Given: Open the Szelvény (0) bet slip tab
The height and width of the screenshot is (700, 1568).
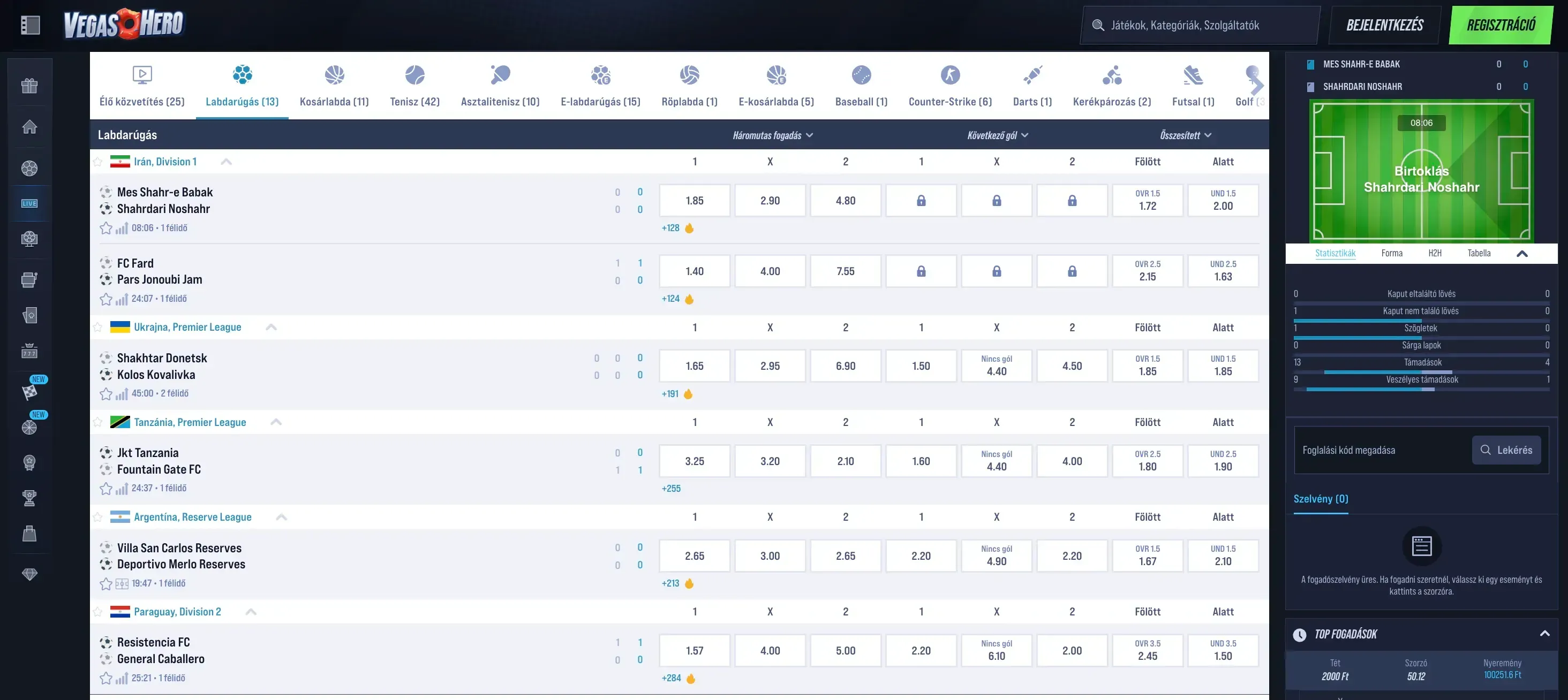Looking at the screenshot, I should [x=1321, y=499].
